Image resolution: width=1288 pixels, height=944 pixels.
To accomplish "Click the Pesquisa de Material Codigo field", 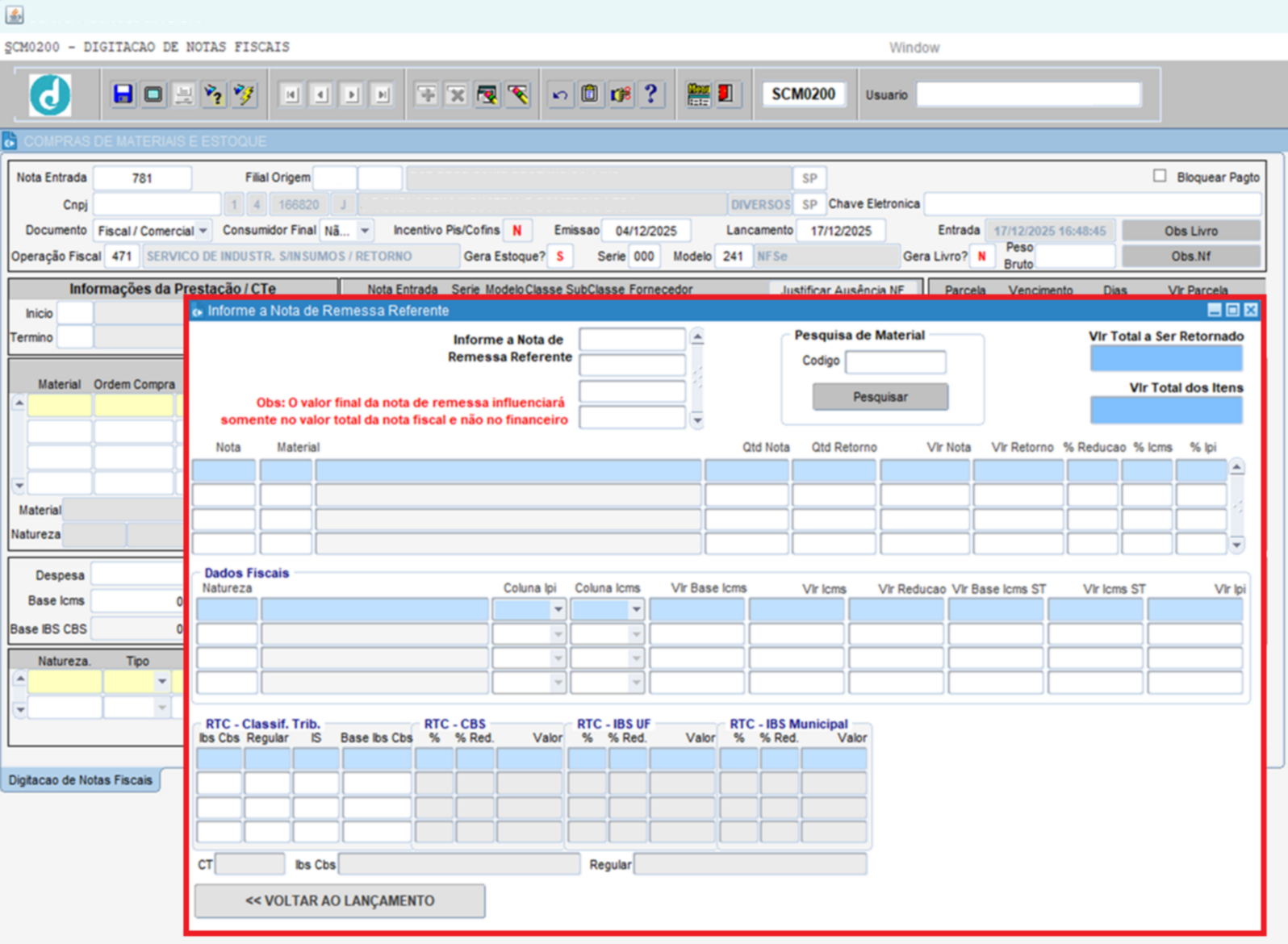I will (x=895, y=361).
